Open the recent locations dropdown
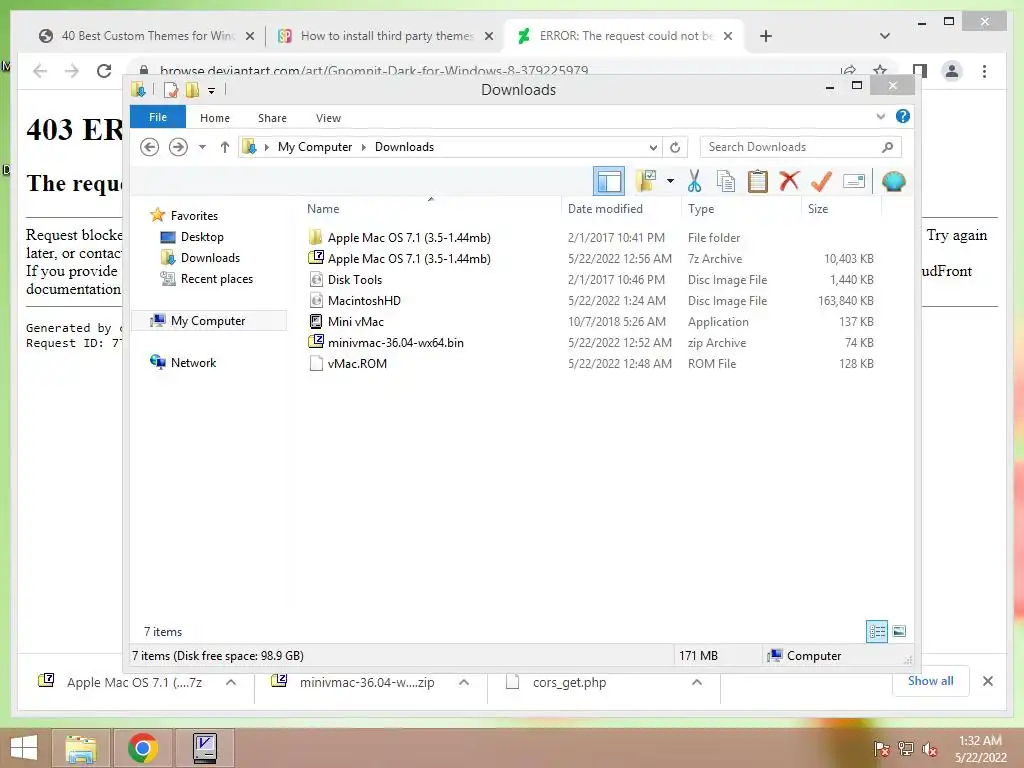This screenshot has width=1024, height=768. (x=202, y=147)
